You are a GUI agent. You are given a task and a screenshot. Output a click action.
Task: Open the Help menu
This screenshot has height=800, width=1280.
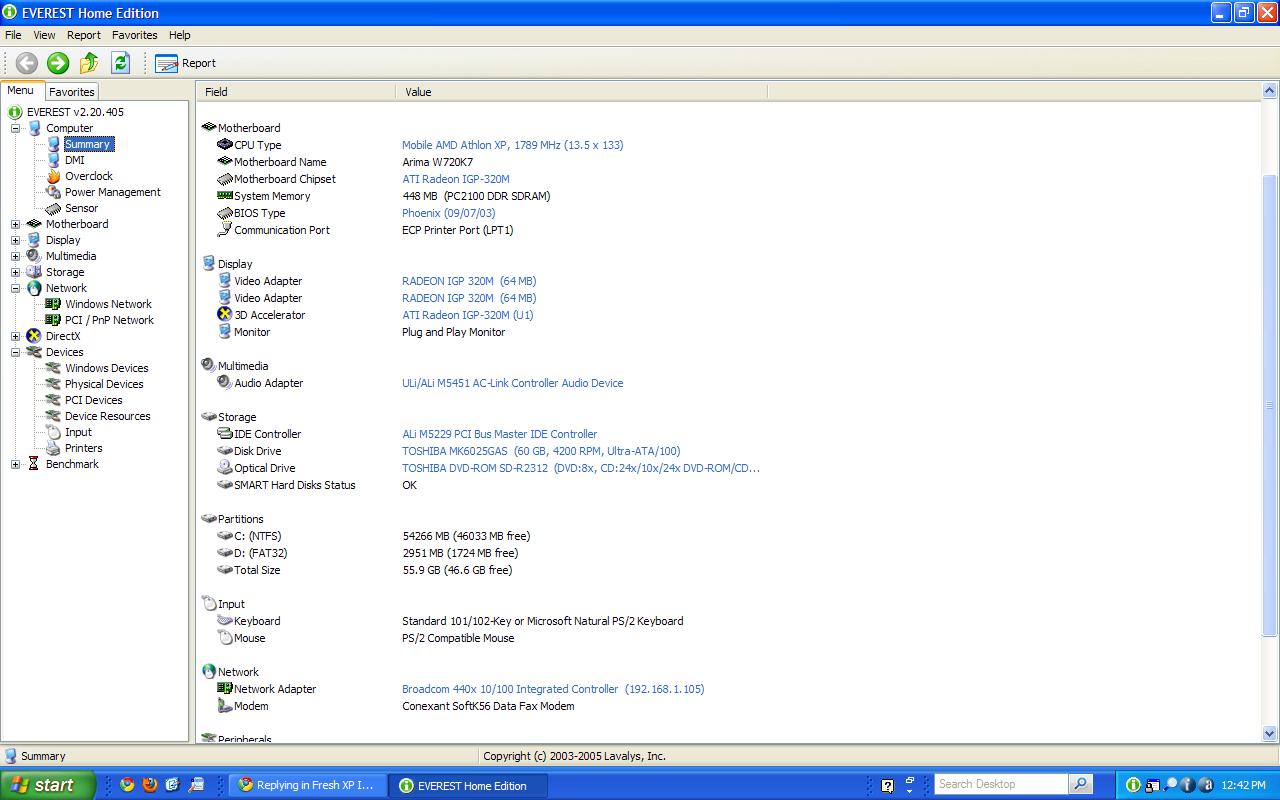click(180, 35)
